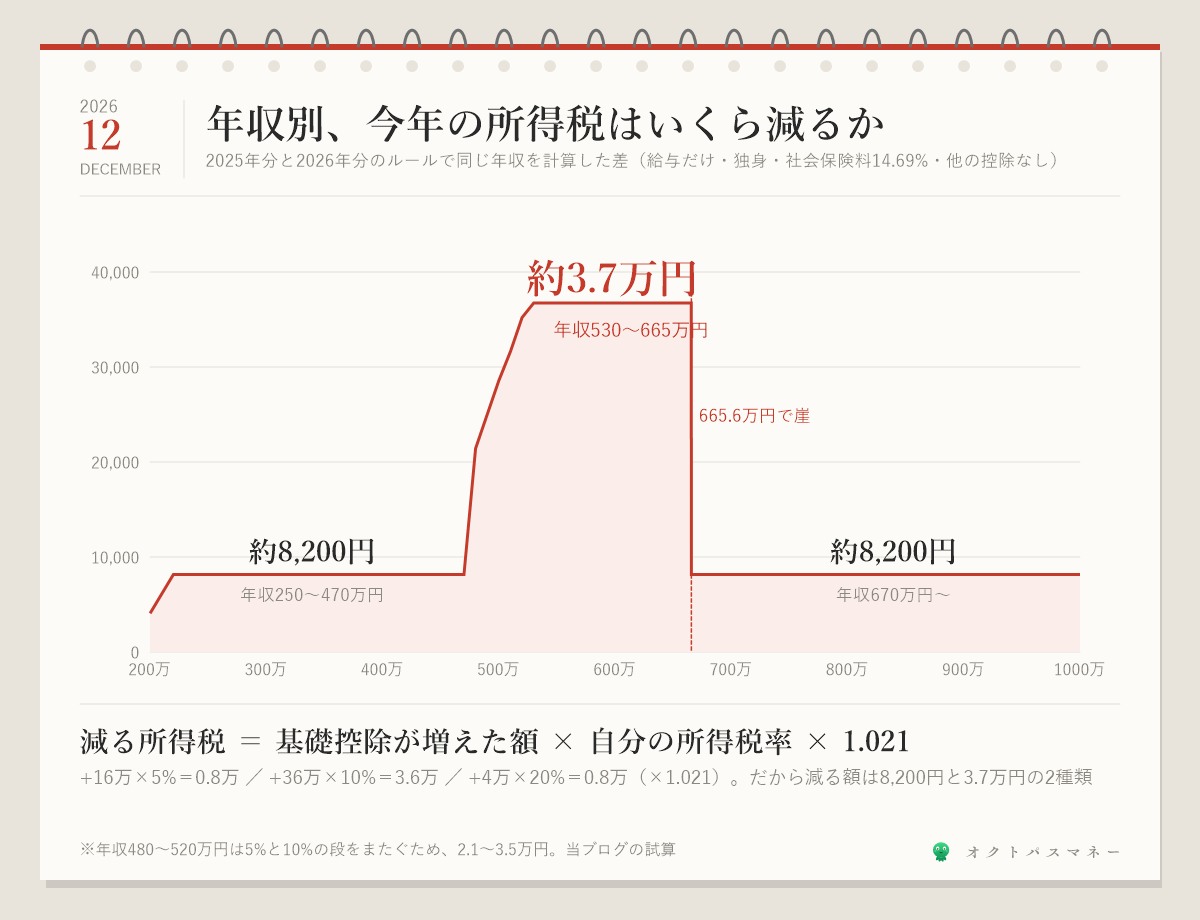1200x920 pixels.
Task: Click the x-axis label 600万
Action: click(614, 670)
